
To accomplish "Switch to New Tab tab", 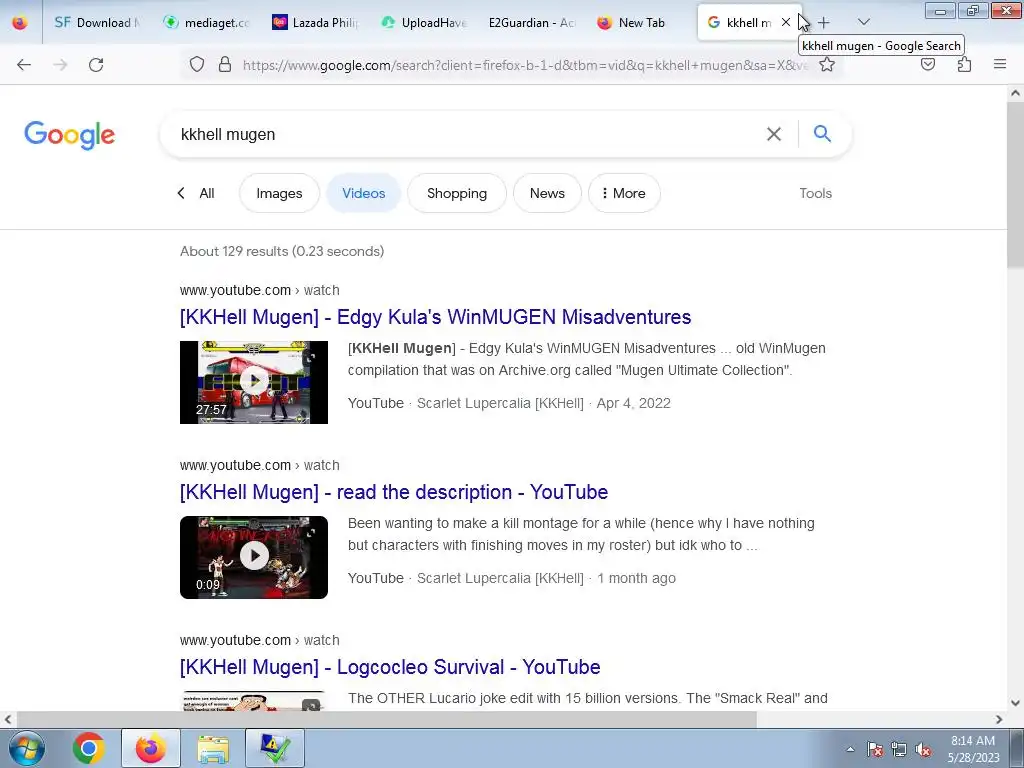I will (x=641, y=22).
